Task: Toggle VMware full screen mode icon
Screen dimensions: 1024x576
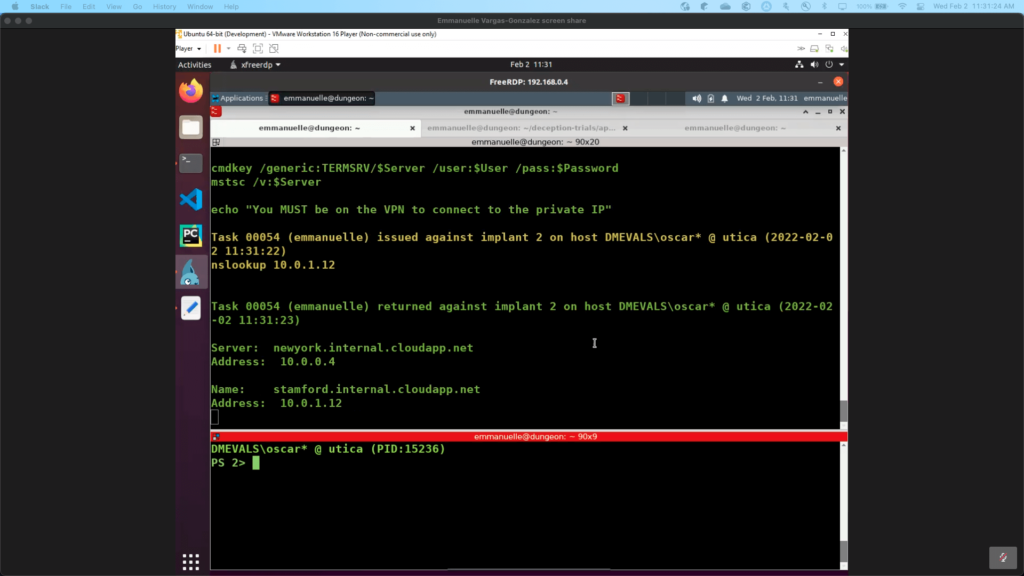Action: pos(258,48)
